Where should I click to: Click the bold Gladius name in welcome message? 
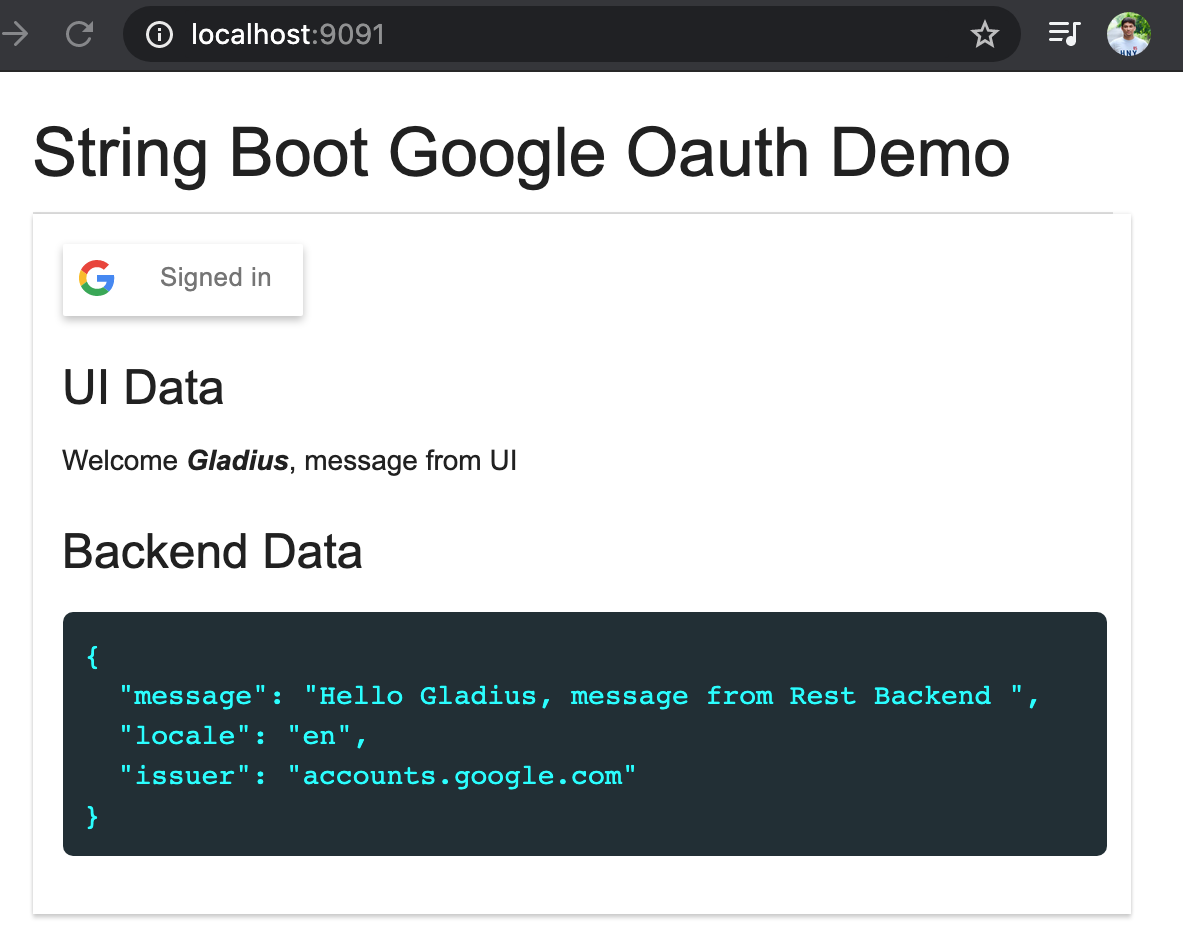point(238,460)
